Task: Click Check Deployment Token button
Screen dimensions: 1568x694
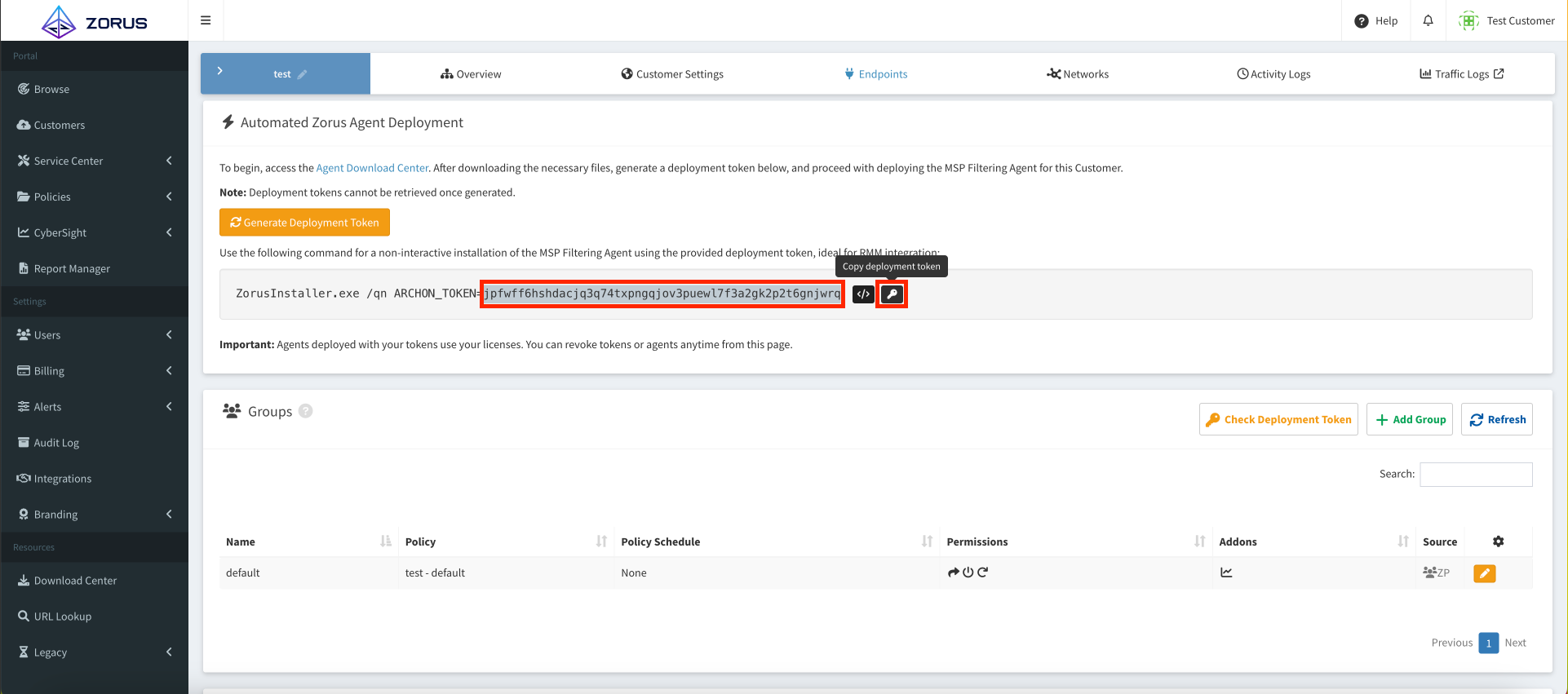Action: pyautogui.click(x=1278, y=419)
